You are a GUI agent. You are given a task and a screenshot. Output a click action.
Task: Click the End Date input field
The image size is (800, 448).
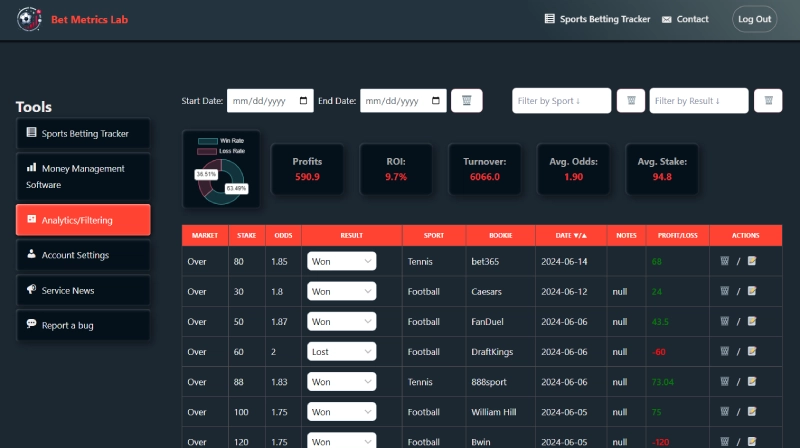403,101
